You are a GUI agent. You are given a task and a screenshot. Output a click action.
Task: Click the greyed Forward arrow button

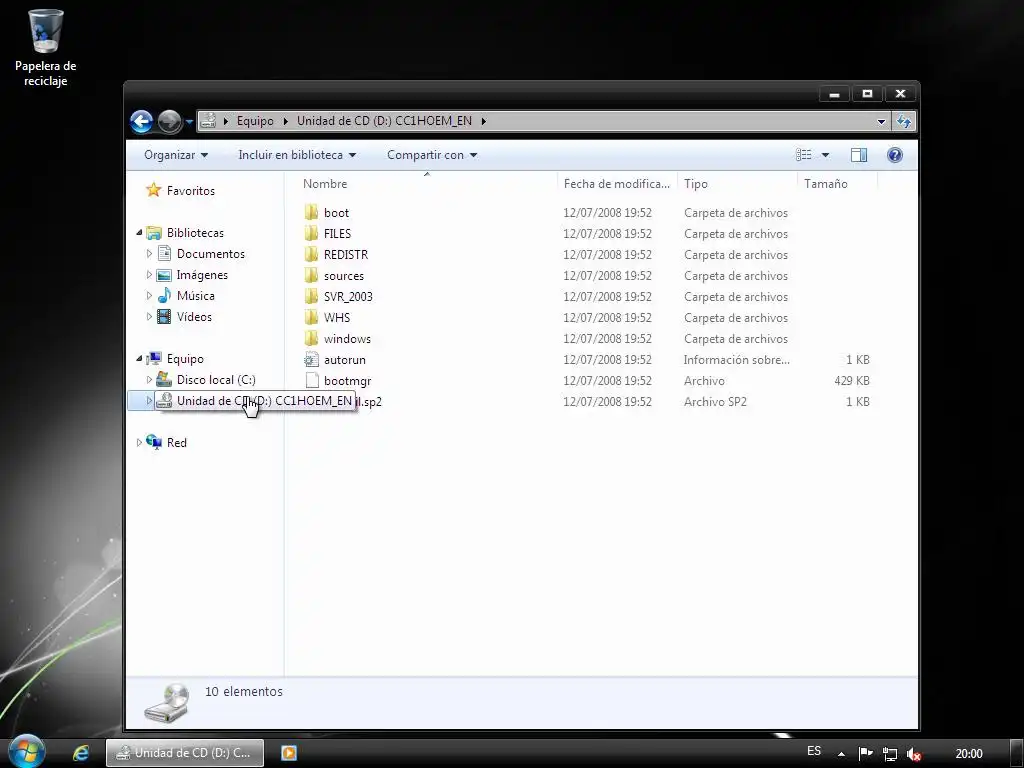coord(169,121)
